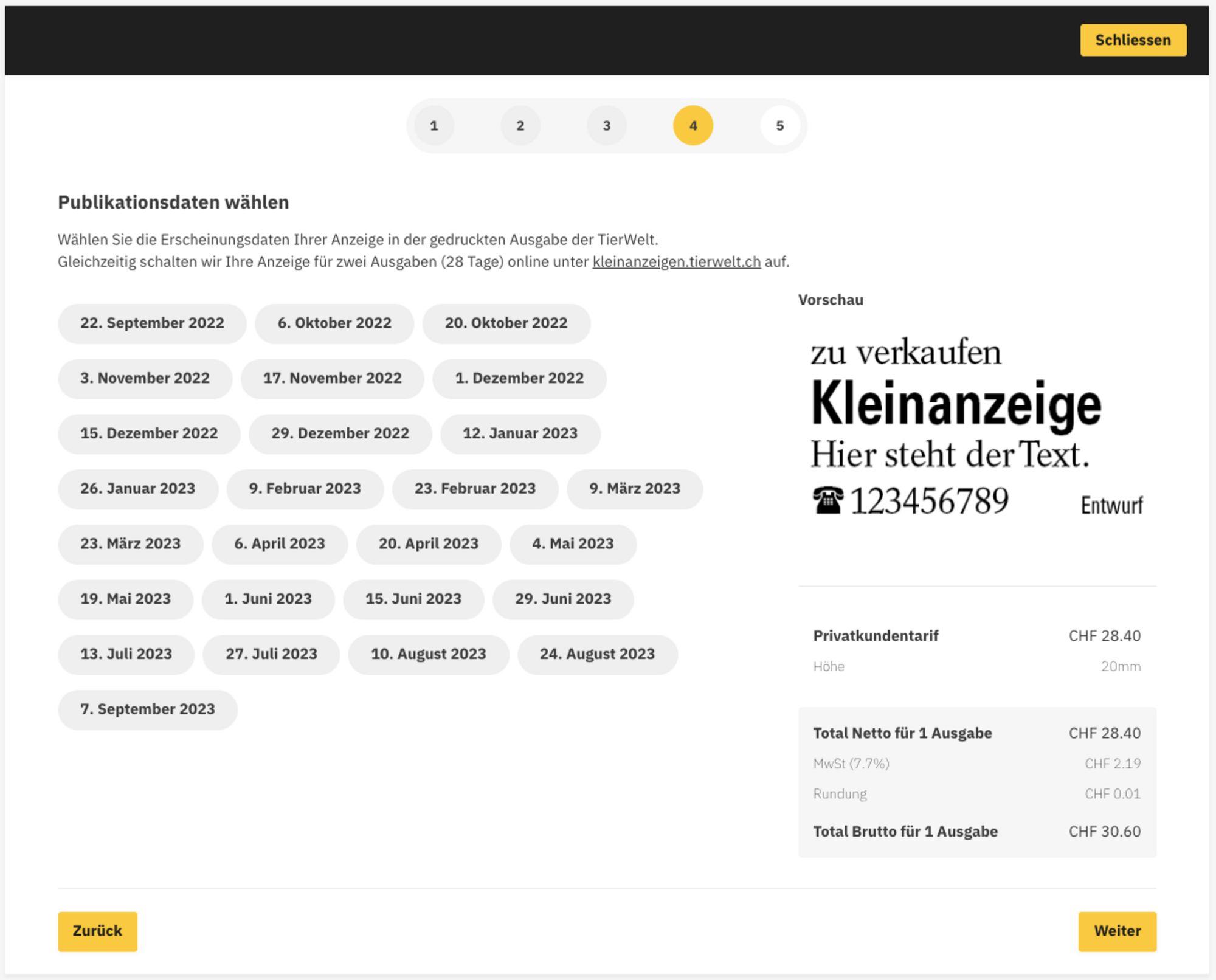Toggle the 6. April 2023 date
The width and height of the screenshot is (1216, 980).
(x=280, y=544)
